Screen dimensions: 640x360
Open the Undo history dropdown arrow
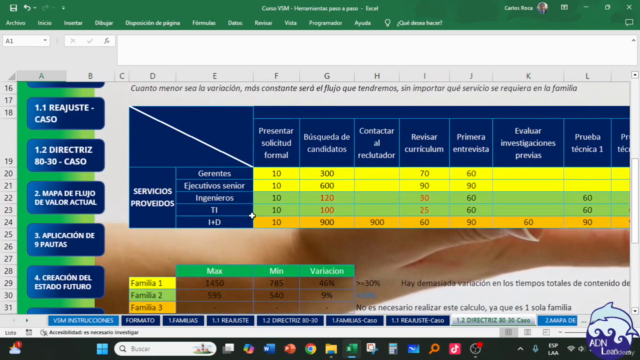(35, 8)
